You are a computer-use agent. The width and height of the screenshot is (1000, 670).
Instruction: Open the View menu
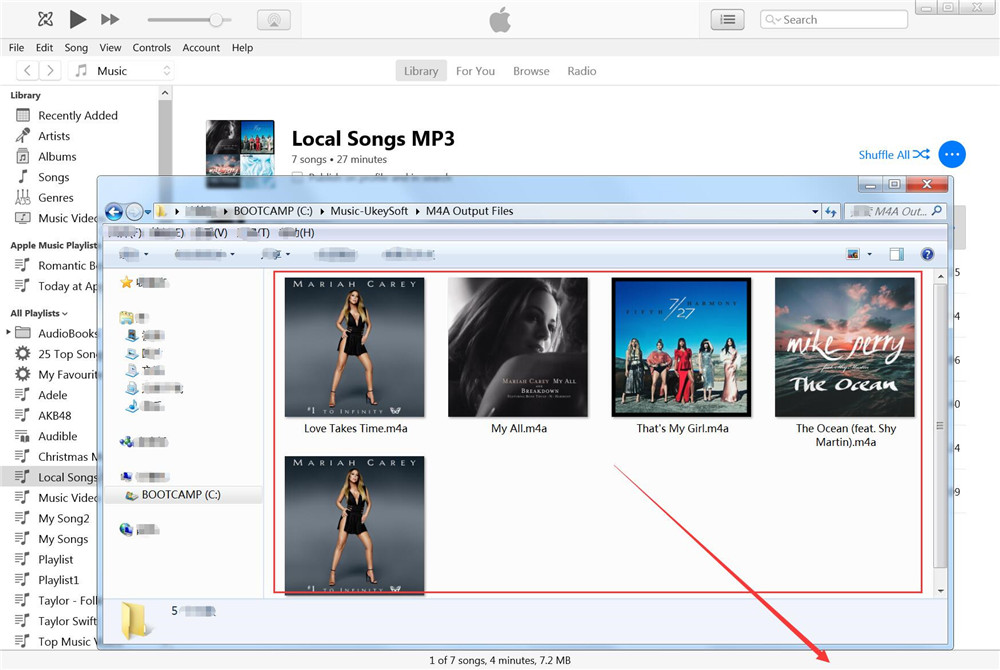pos(110,48)
